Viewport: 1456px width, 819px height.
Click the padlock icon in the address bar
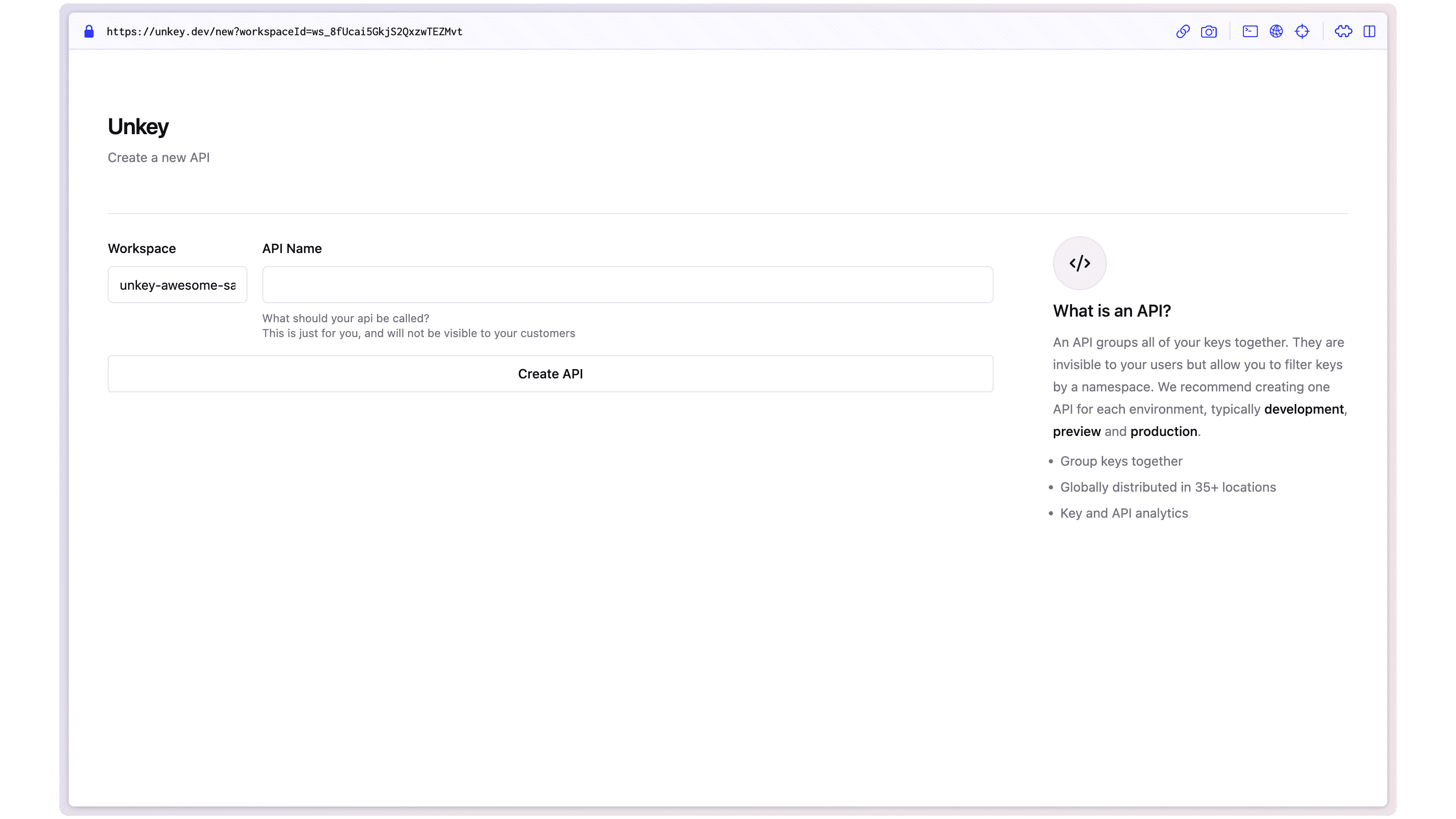[x=89, y=32]
